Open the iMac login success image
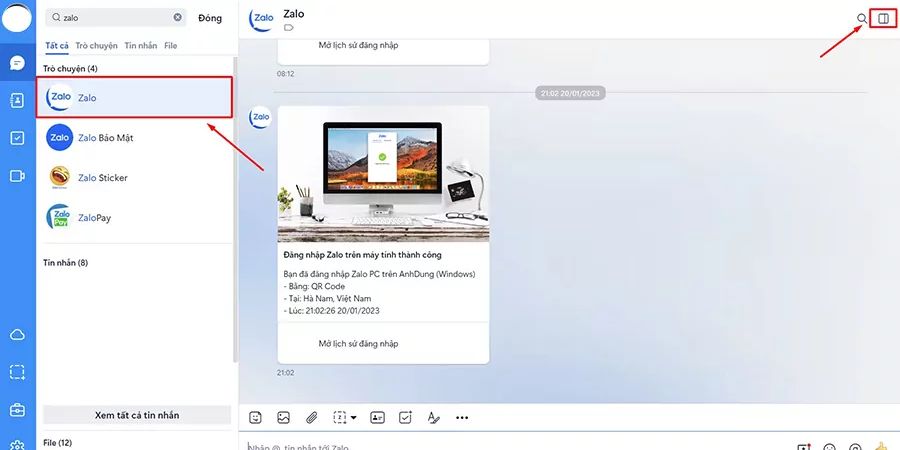Image resolution: width=900 pixels, height=450 pixels. click(x=383, y=174)
